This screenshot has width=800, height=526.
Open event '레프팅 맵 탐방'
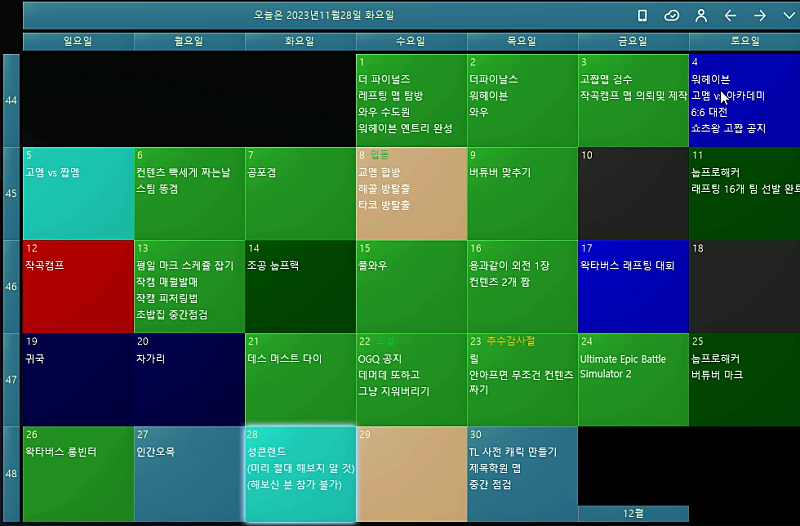pyautogui.click(x=390, y=96)
